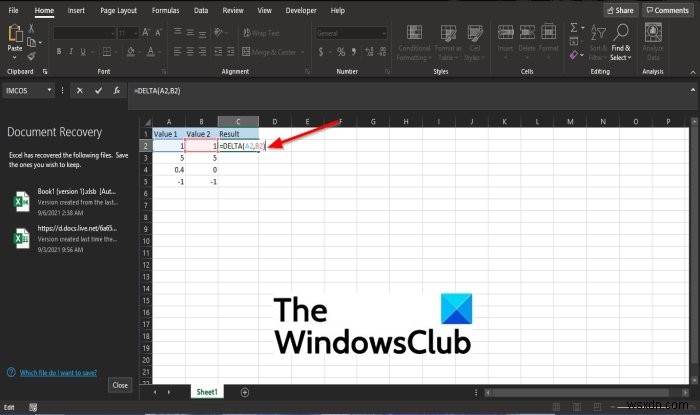700x415 pixels.
Task: Click the Share button
Action: click(621, 10)
